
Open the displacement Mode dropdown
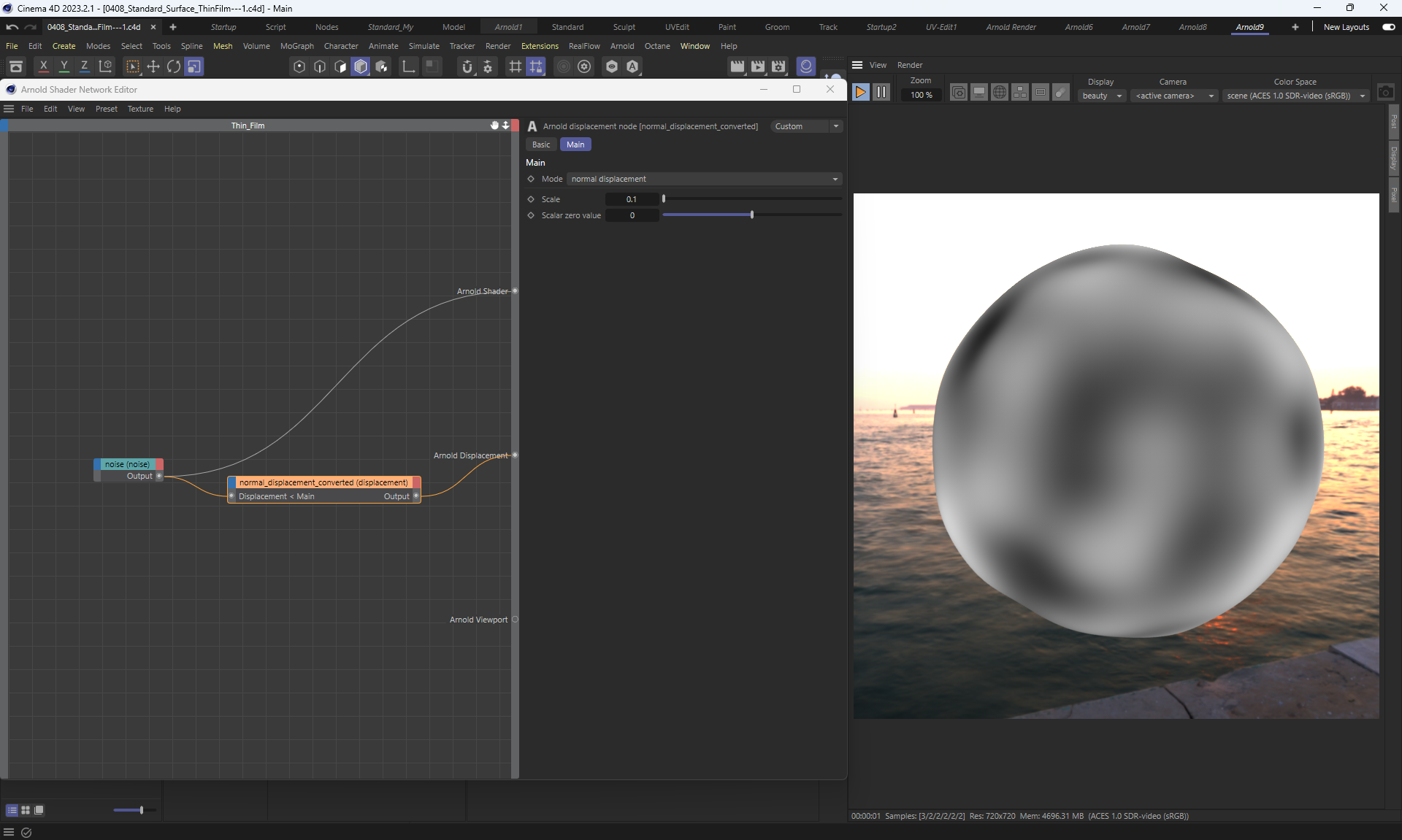pos(704,179)
